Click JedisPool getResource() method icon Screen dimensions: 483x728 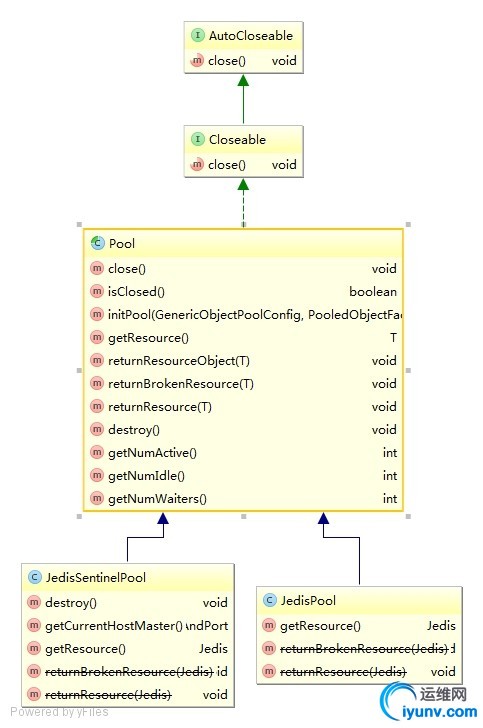click(269, 625)
